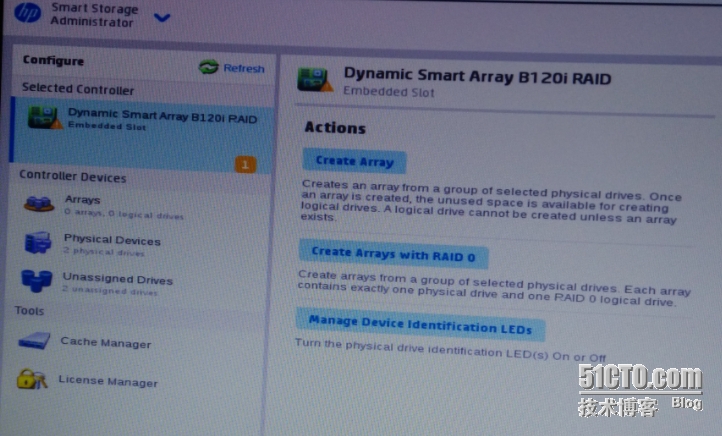Viewport: 722px width, 436px height.
Task: Click the orange alert badge showing 1
Action: pyautogui.click(x=245, y=164)
